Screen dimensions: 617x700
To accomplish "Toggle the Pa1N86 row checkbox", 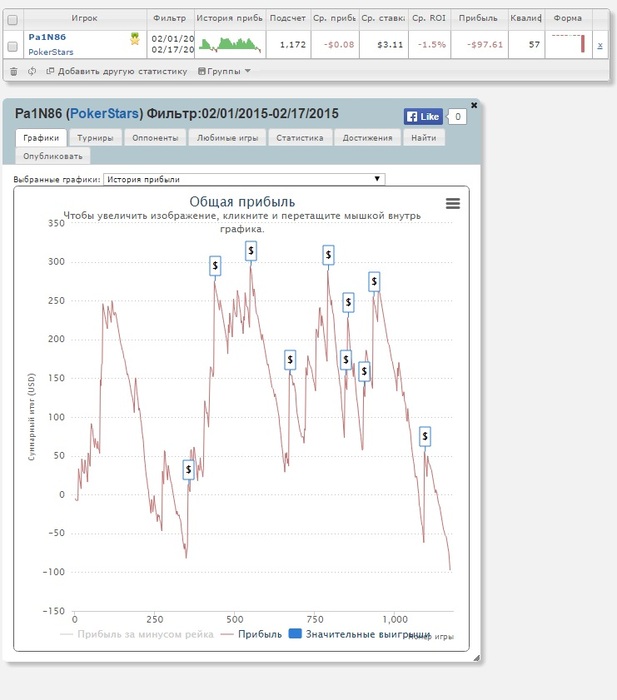I will point(13,46).
